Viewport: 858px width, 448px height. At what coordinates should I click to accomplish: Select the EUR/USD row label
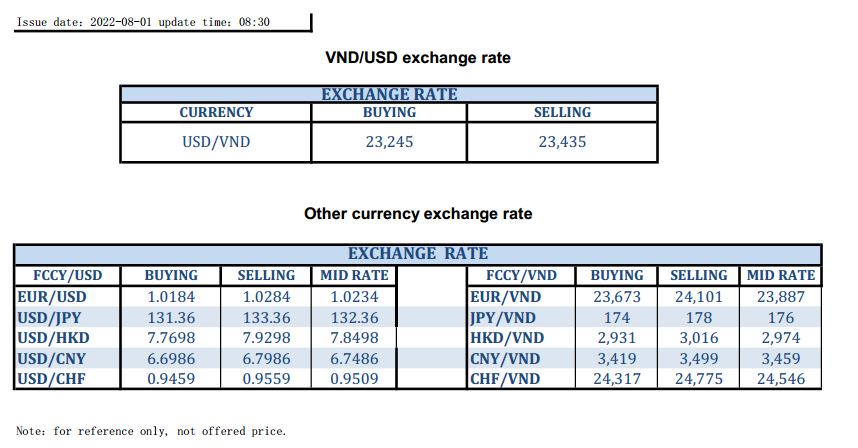tap(51, 296)
